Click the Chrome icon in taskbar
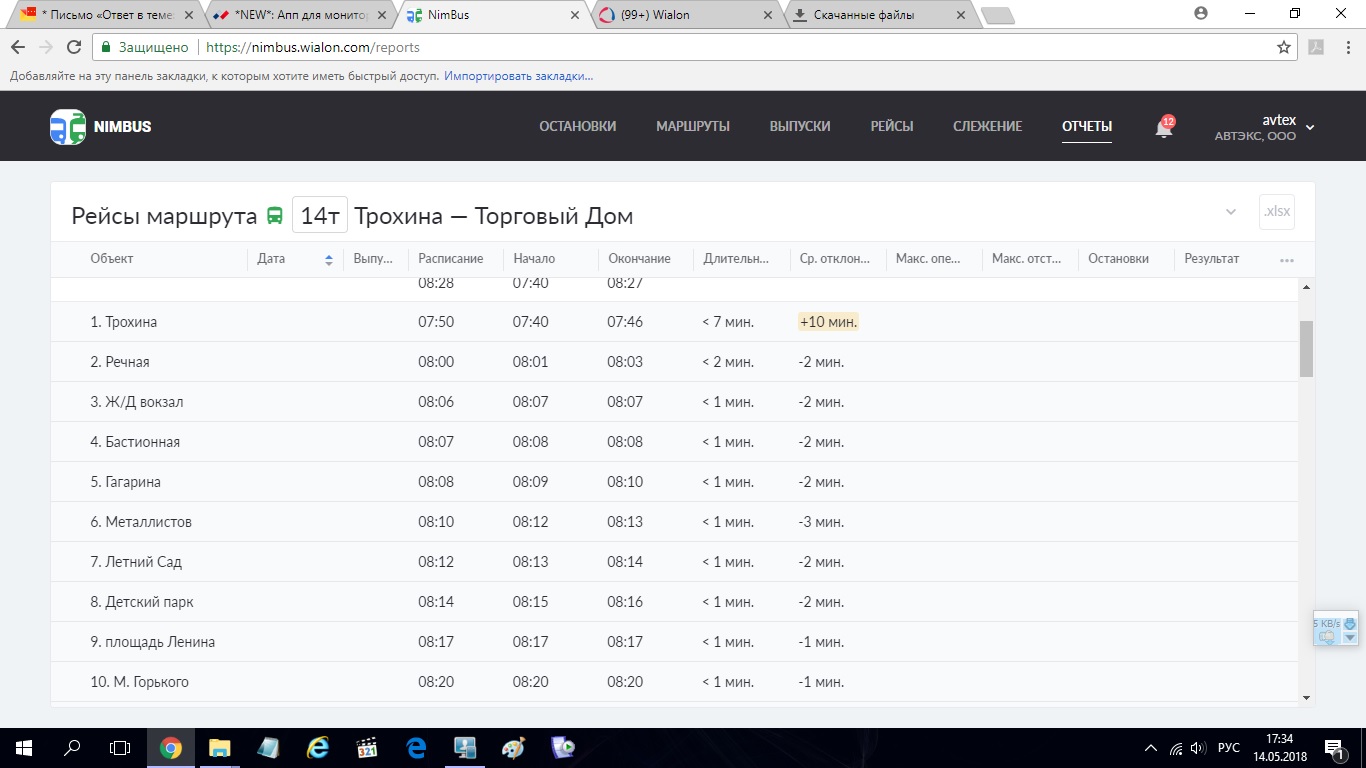Screen dimensions: 1366x768 pyautogui.click(x=171, y=747)
